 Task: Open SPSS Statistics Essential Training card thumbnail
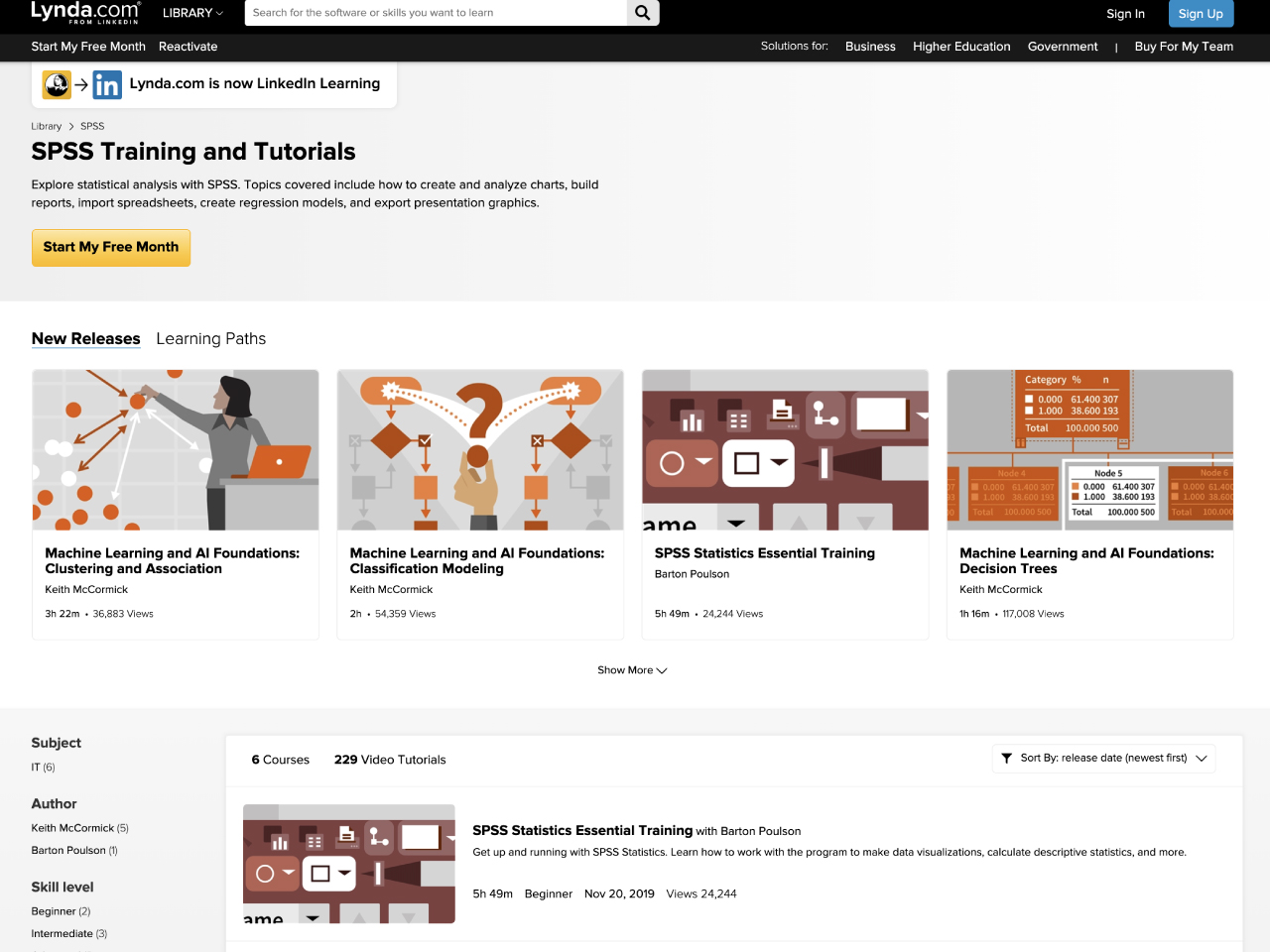[x=786, y=450]
